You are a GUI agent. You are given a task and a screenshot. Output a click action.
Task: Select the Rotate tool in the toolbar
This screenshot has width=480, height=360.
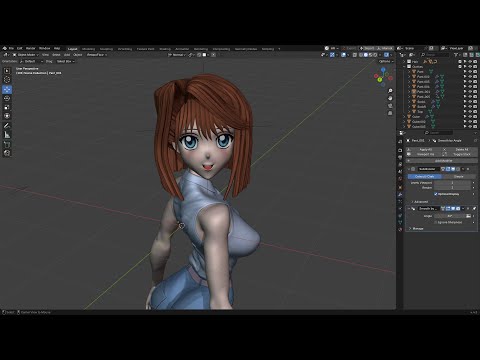pyautogui.click(x=7, y=98)
